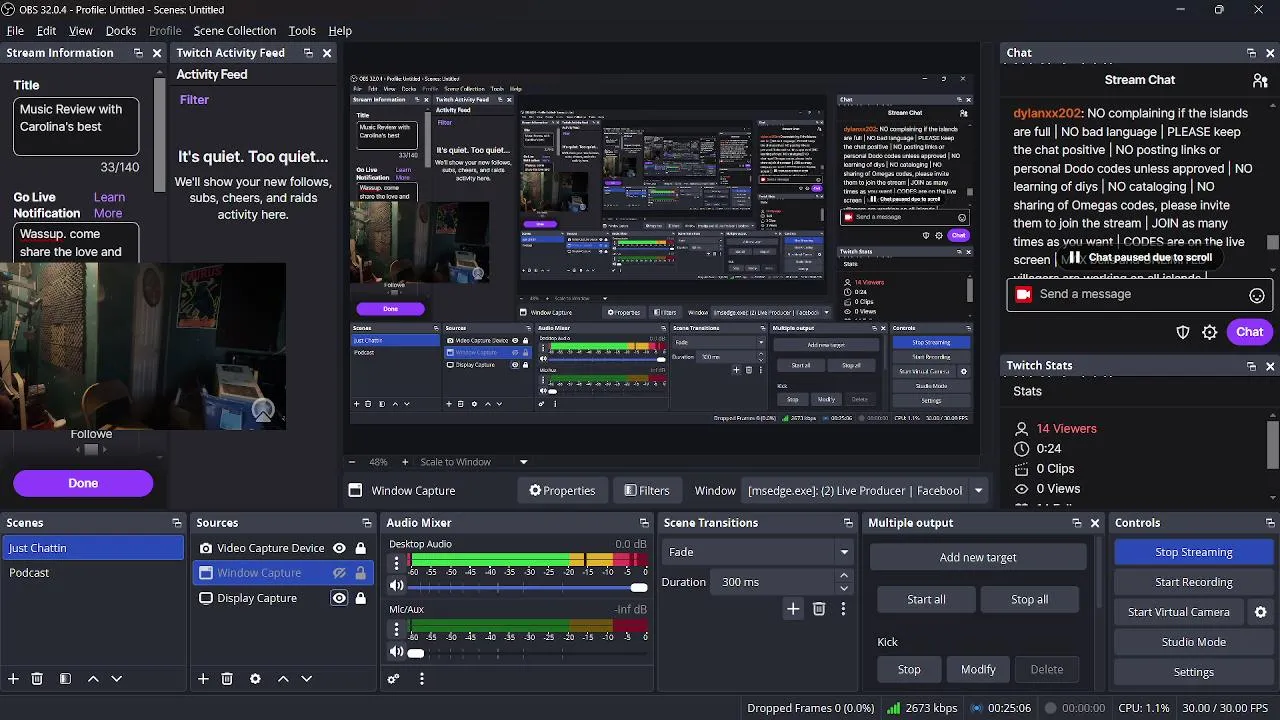Open scene filters icon in the Scenes panel
Viewport: 1280px width, 720px height.
click(x=65, y=678)
